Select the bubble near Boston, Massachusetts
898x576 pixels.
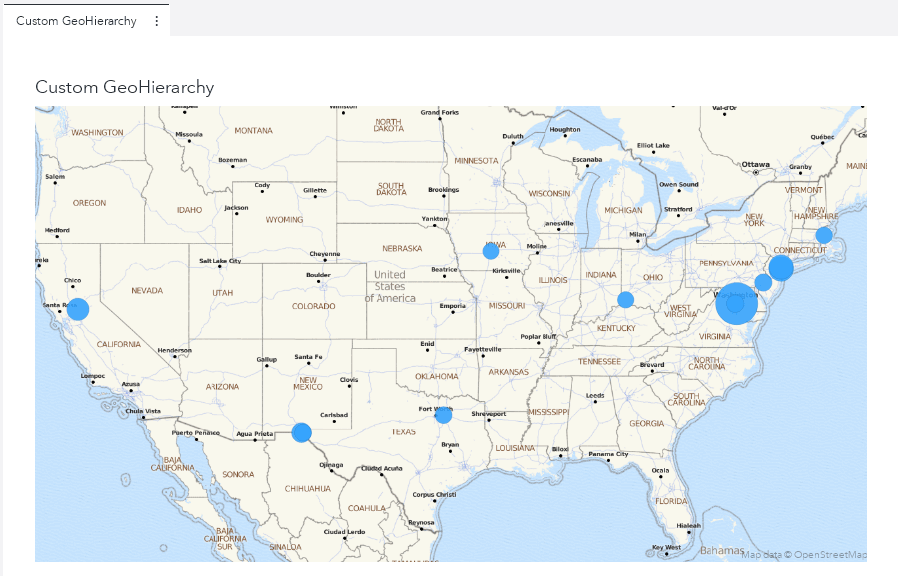tap(824, 235)
